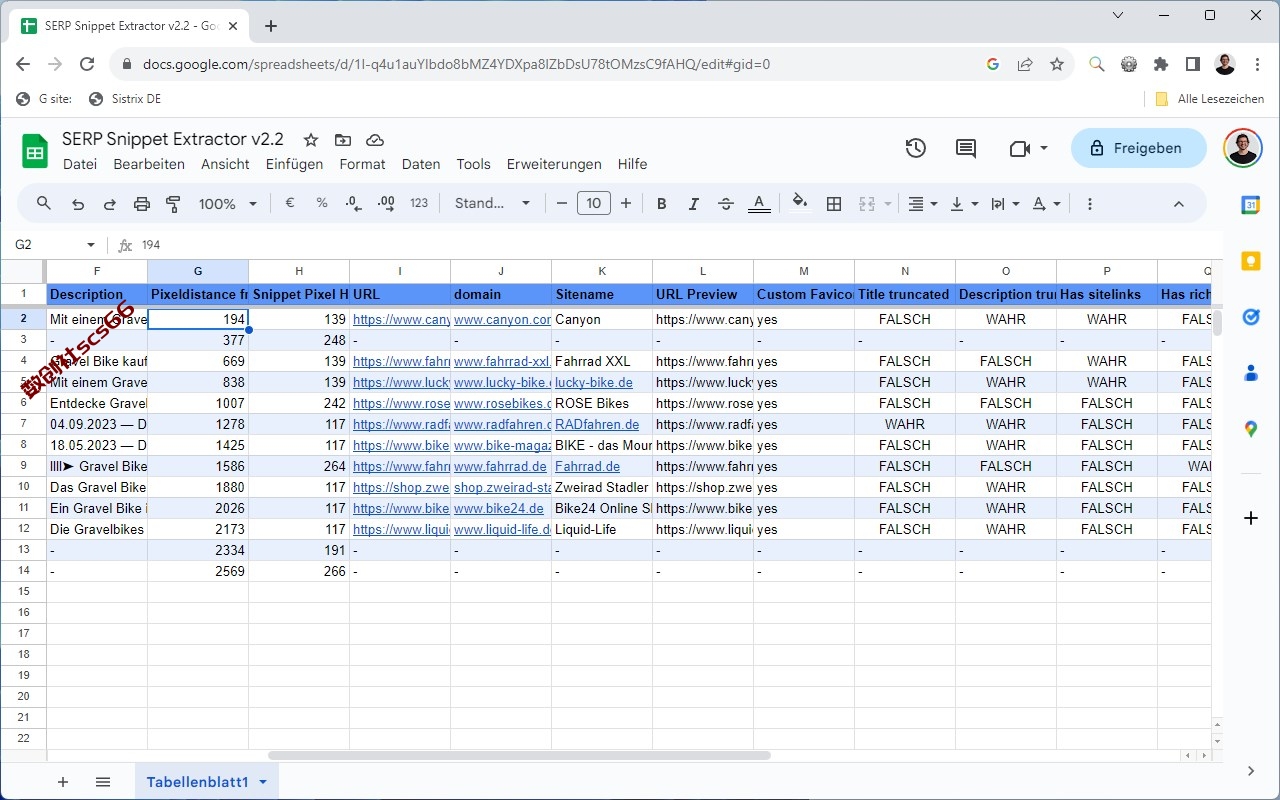
Task: Toggle italic formatting
Action: (x=693, y=203)
